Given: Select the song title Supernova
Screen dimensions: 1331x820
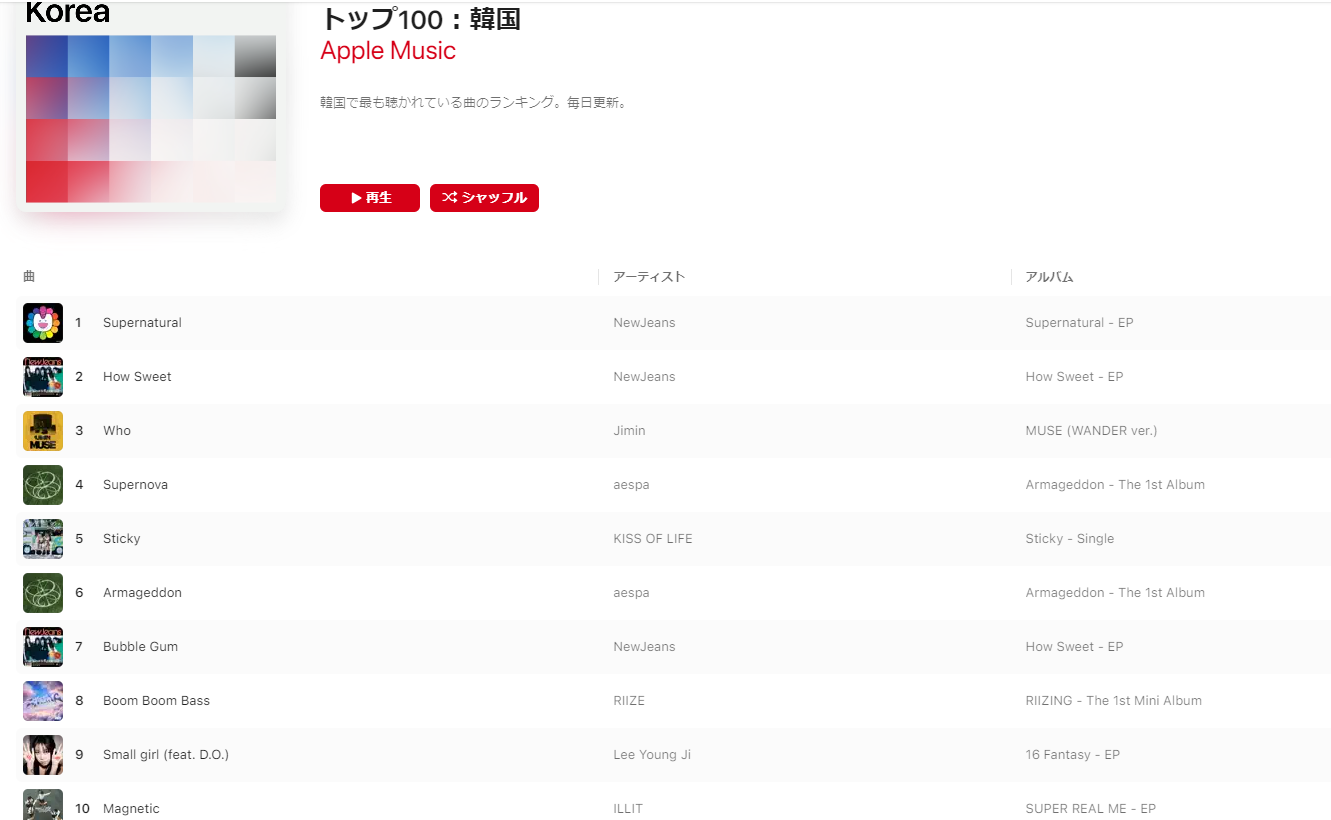Looking at the screenshot, I should 135,485.
